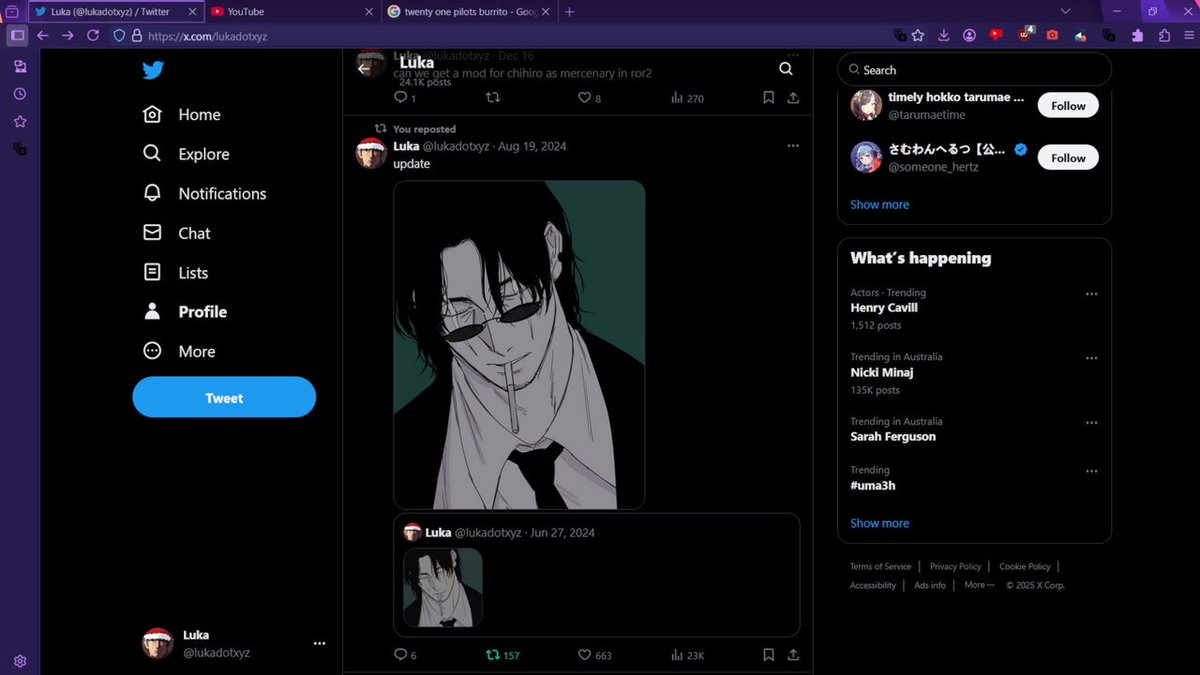Click back arrow beside Luka profile header
The image size is (1200, 675).
point(364,69)
